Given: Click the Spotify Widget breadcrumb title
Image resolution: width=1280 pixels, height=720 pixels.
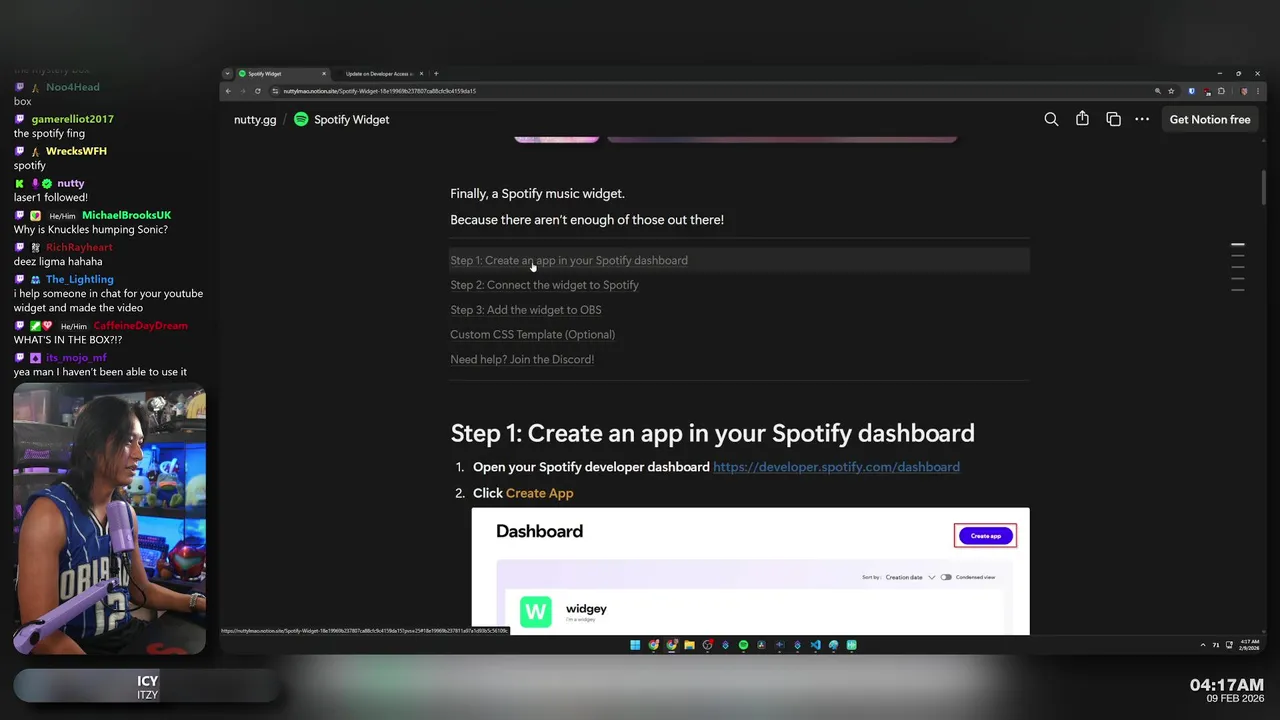Looking at the screenshot, I should click(351, 119).
